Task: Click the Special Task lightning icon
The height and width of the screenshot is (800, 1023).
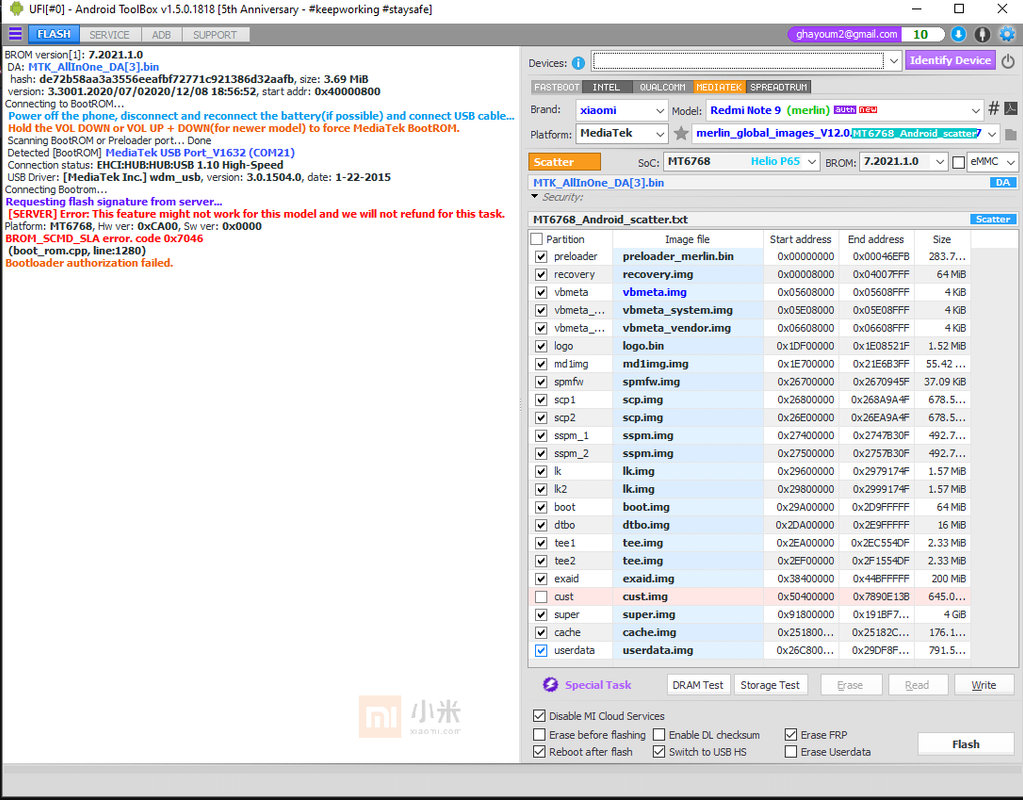Action: pyautogui.click(x=550, y=685)
